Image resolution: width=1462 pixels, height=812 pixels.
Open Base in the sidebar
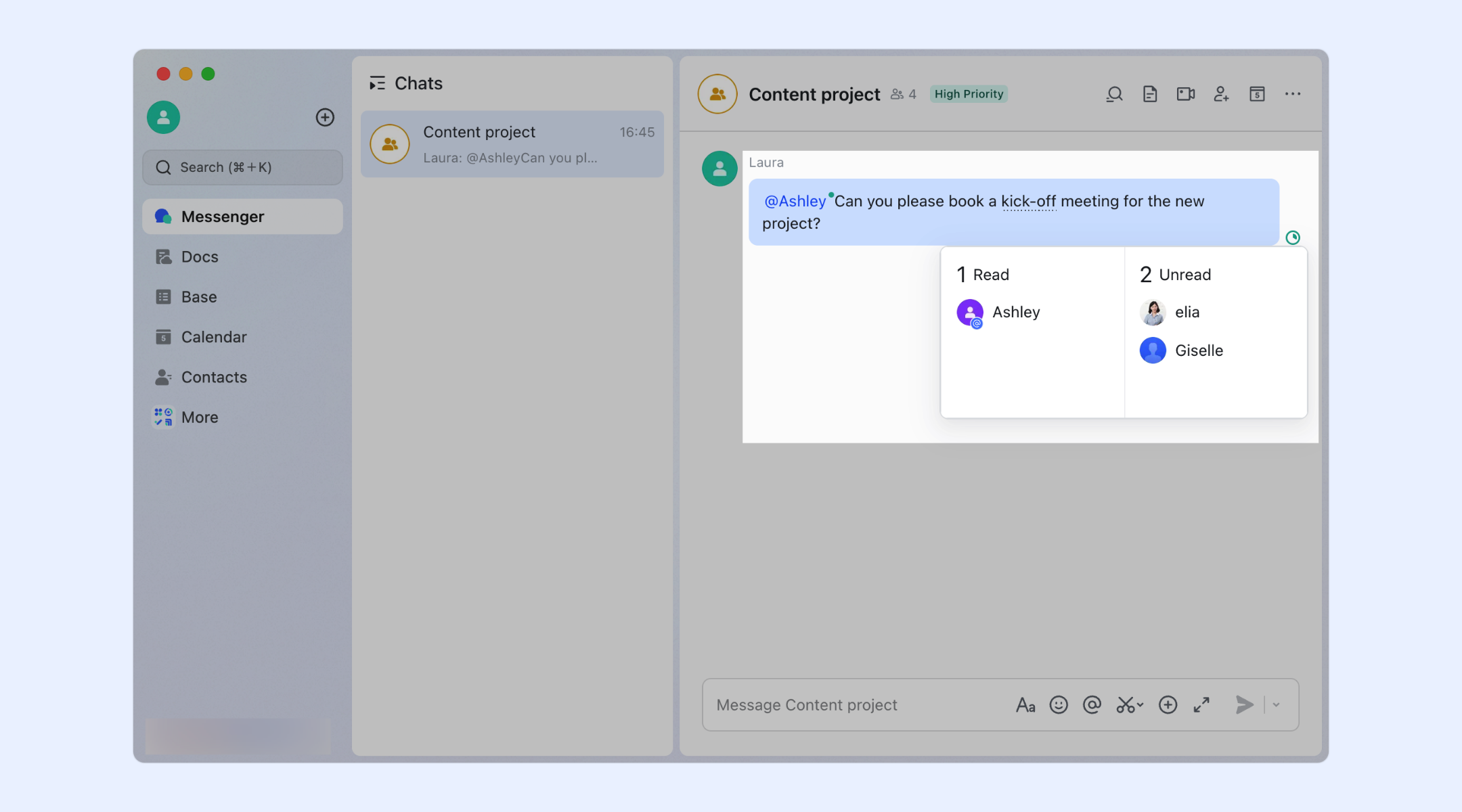tap(242, 296)
